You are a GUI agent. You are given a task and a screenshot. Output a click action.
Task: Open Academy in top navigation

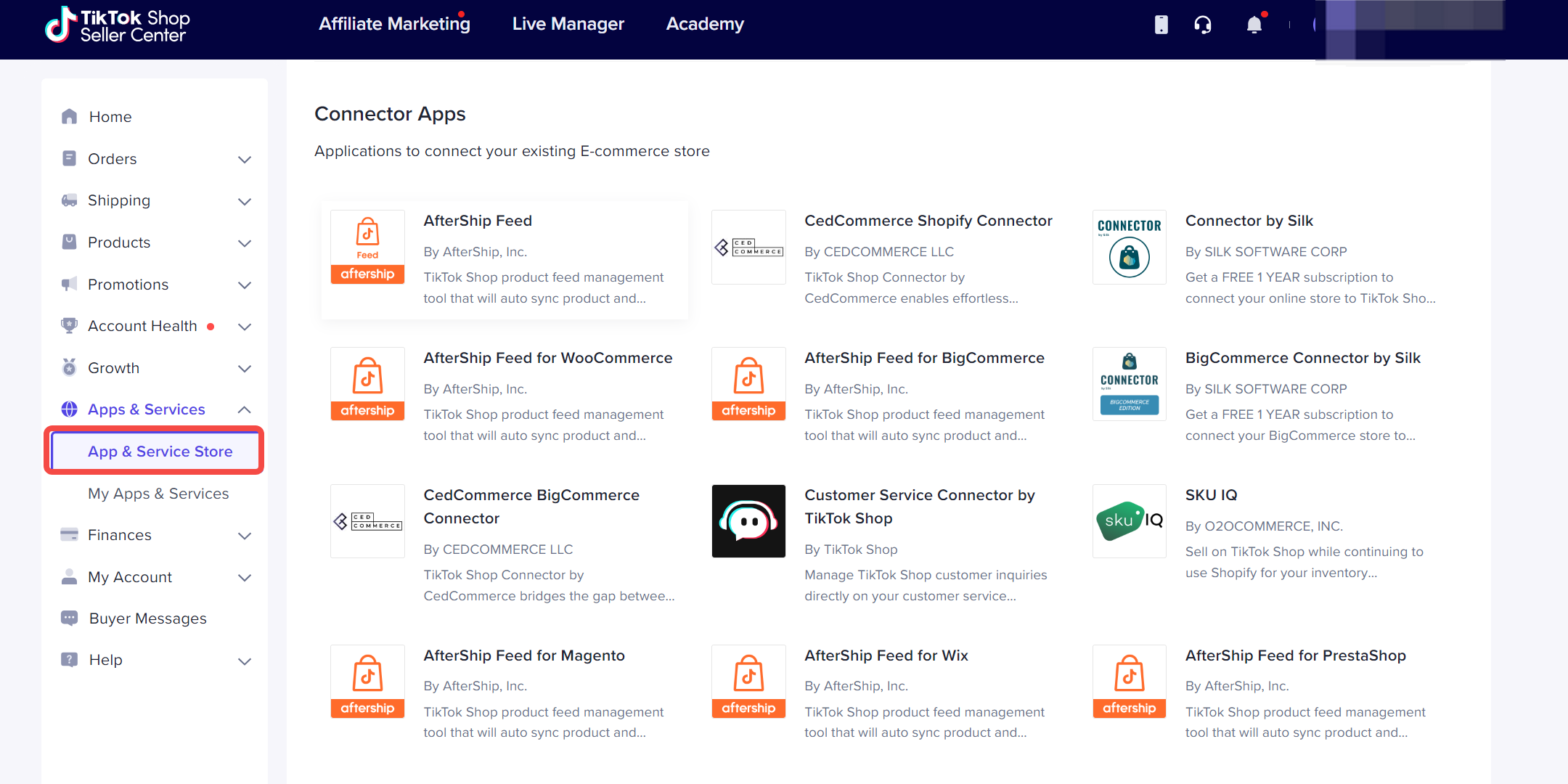point(705,24)
